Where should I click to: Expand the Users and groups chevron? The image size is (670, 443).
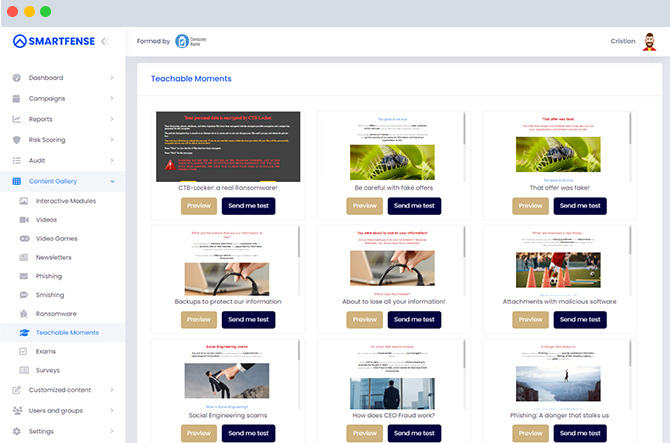(x=112, y=411)
